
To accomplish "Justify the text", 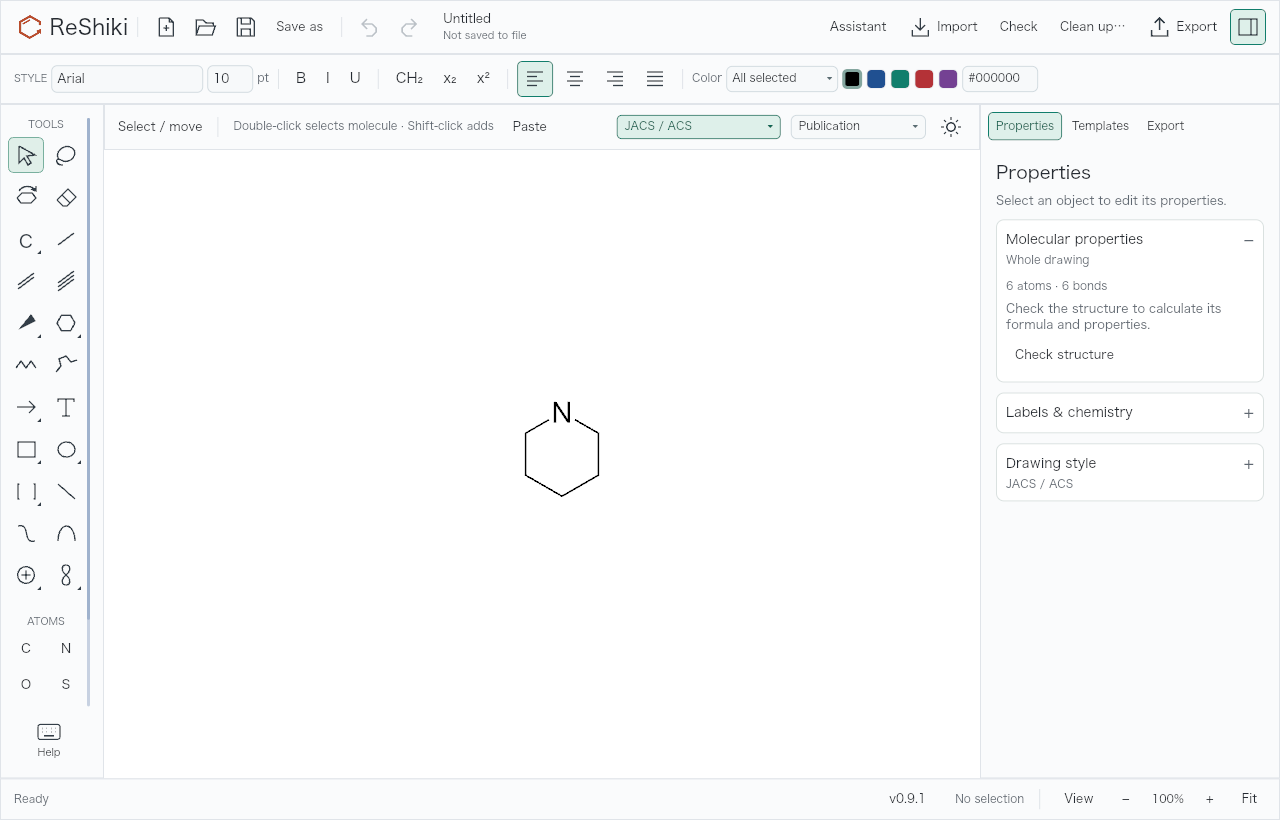I will click(x=655, y=79).
